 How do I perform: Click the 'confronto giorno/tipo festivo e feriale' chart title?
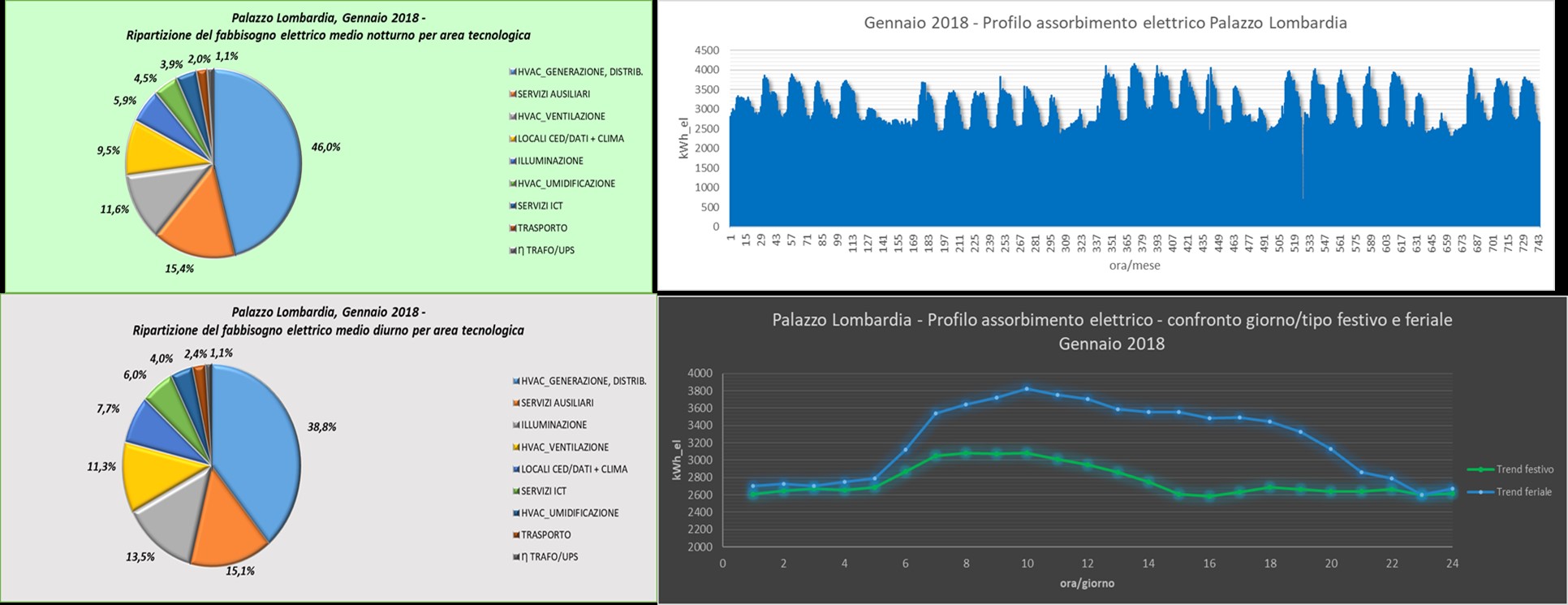coord(1112,331)
